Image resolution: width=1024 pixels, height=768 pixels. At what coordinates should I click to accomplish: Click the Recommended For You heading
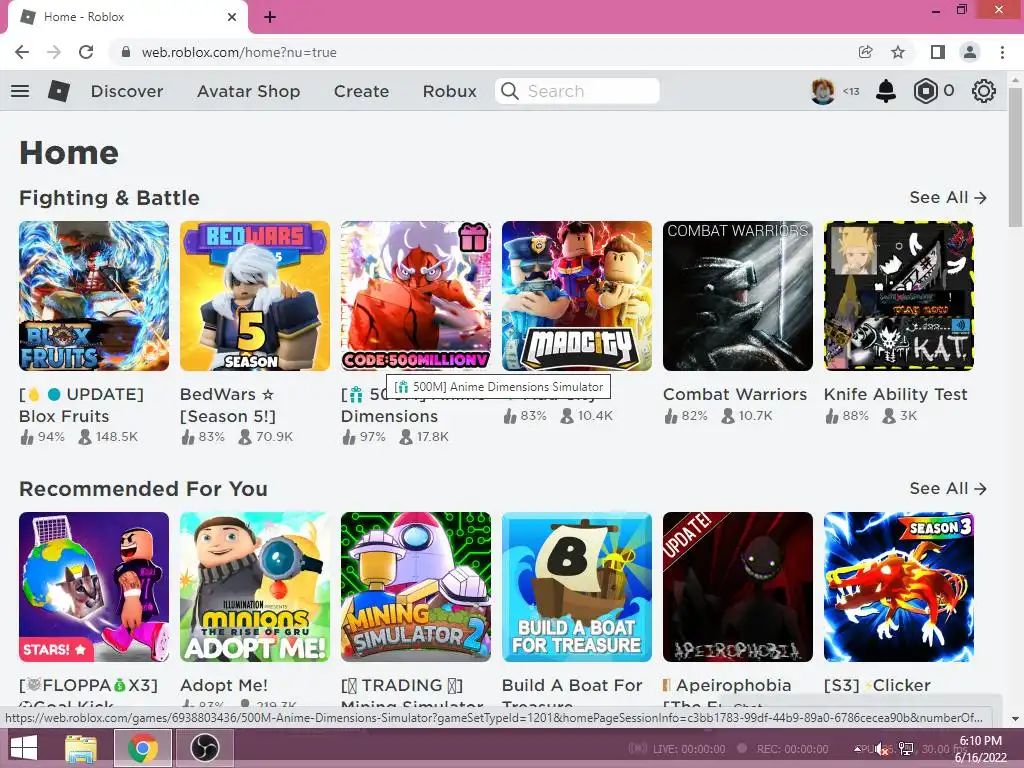(x=143, y=488)
